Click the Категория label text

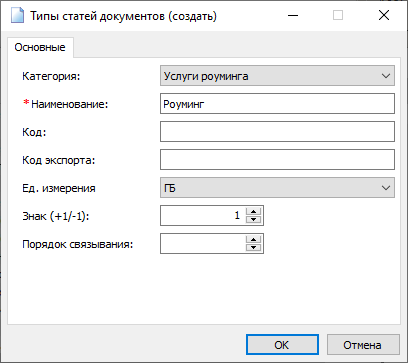click(x=51, y=76)
